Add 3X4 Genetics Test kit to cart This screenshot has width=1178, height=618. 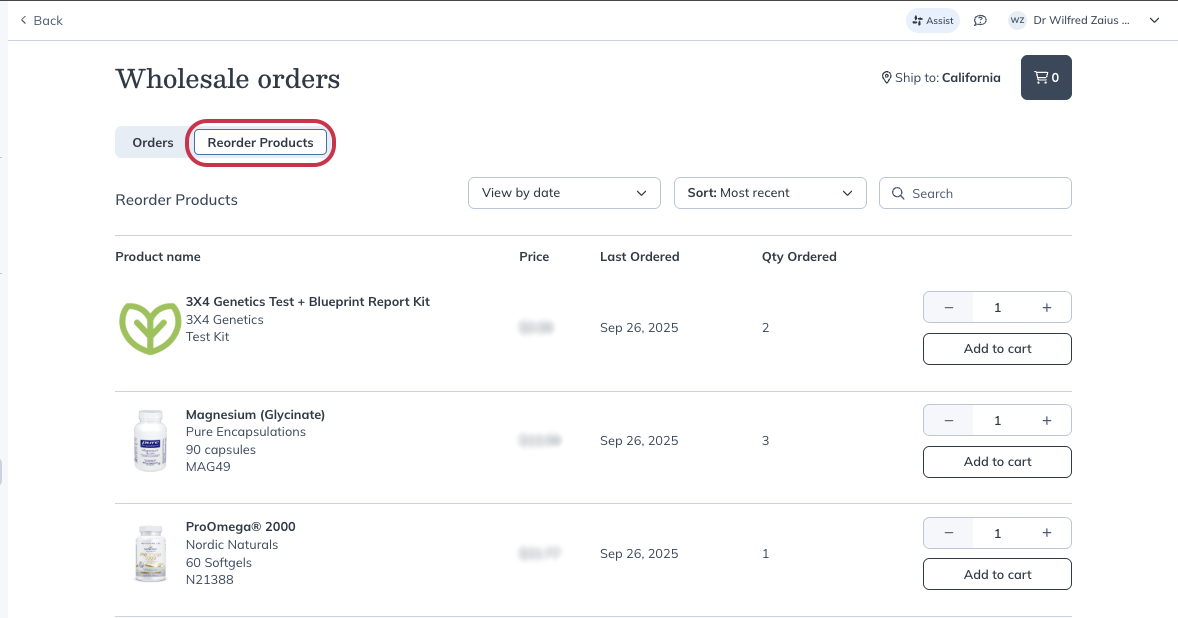[997, 348]
